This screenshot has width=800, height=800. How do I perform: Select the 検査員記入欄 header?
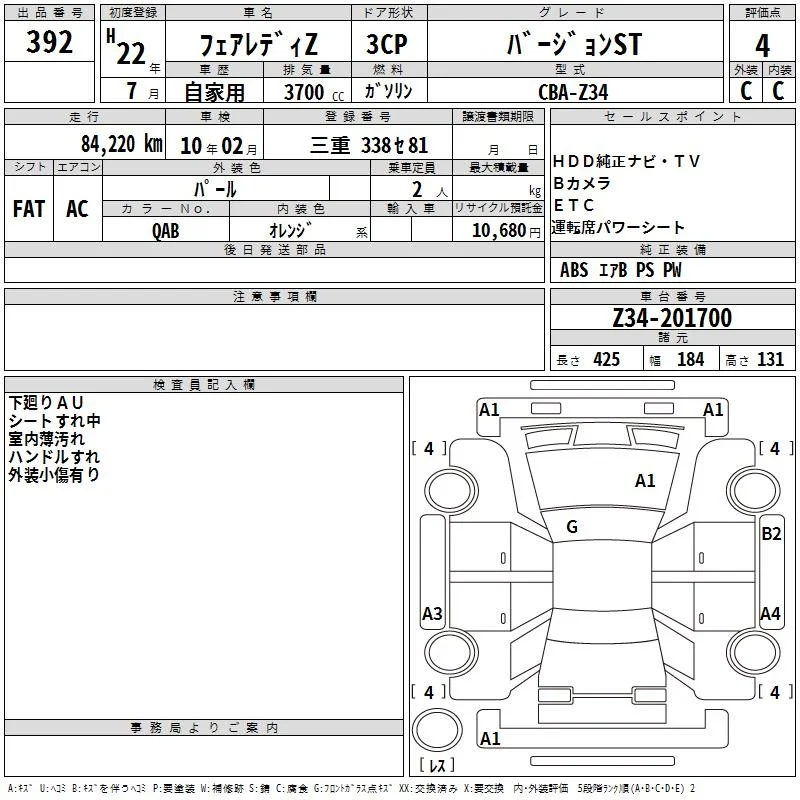pyautogui.click(x=204, y=385)
